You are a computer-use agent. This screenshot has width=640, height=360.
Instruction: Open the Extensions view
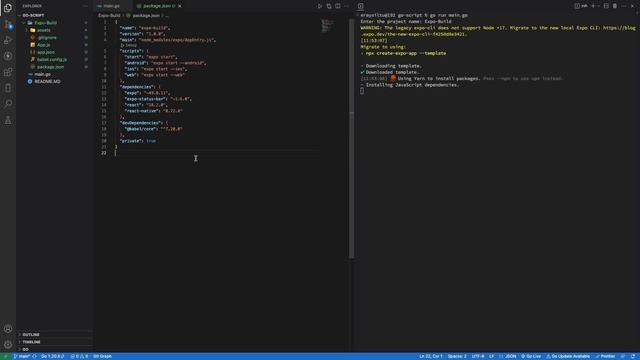tap(8, 72)
